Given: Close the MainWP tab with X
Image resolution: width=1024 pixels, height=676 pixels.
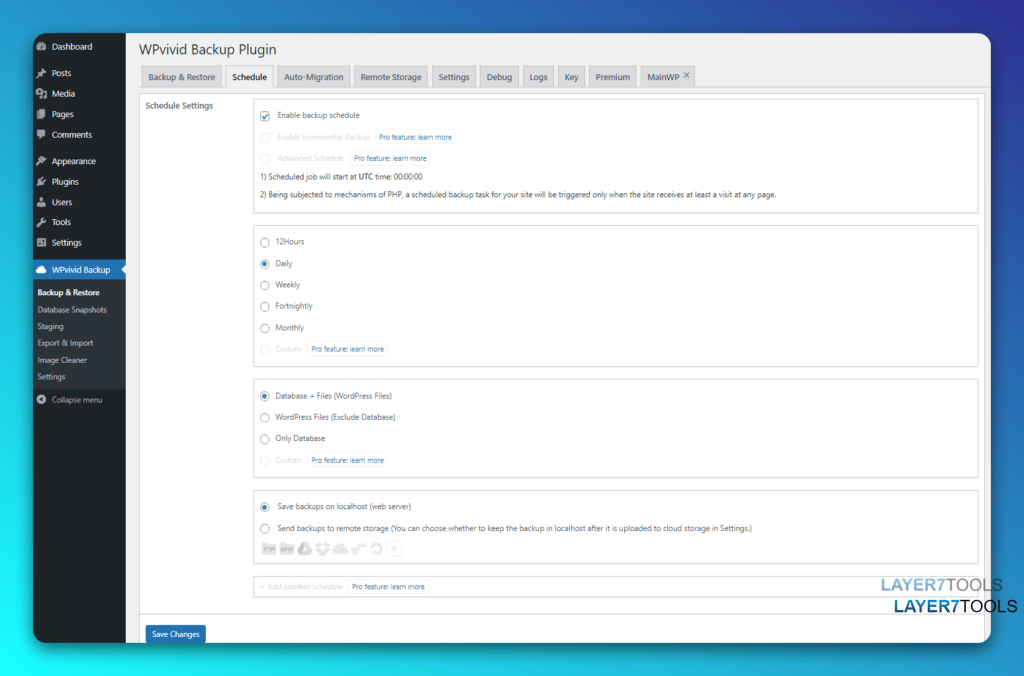Looking at the screenshot, I should (686, 75).
